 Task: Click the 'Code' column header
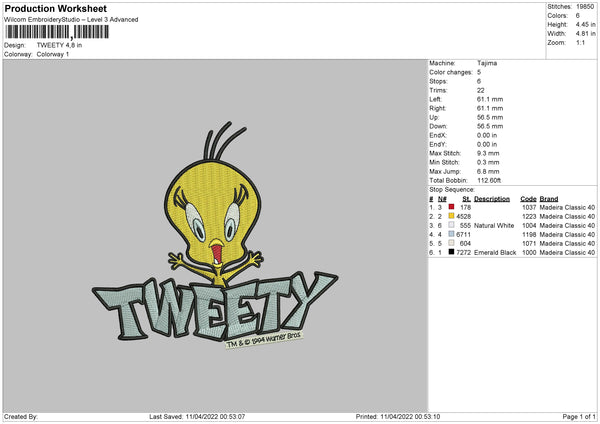pos(528,199)
